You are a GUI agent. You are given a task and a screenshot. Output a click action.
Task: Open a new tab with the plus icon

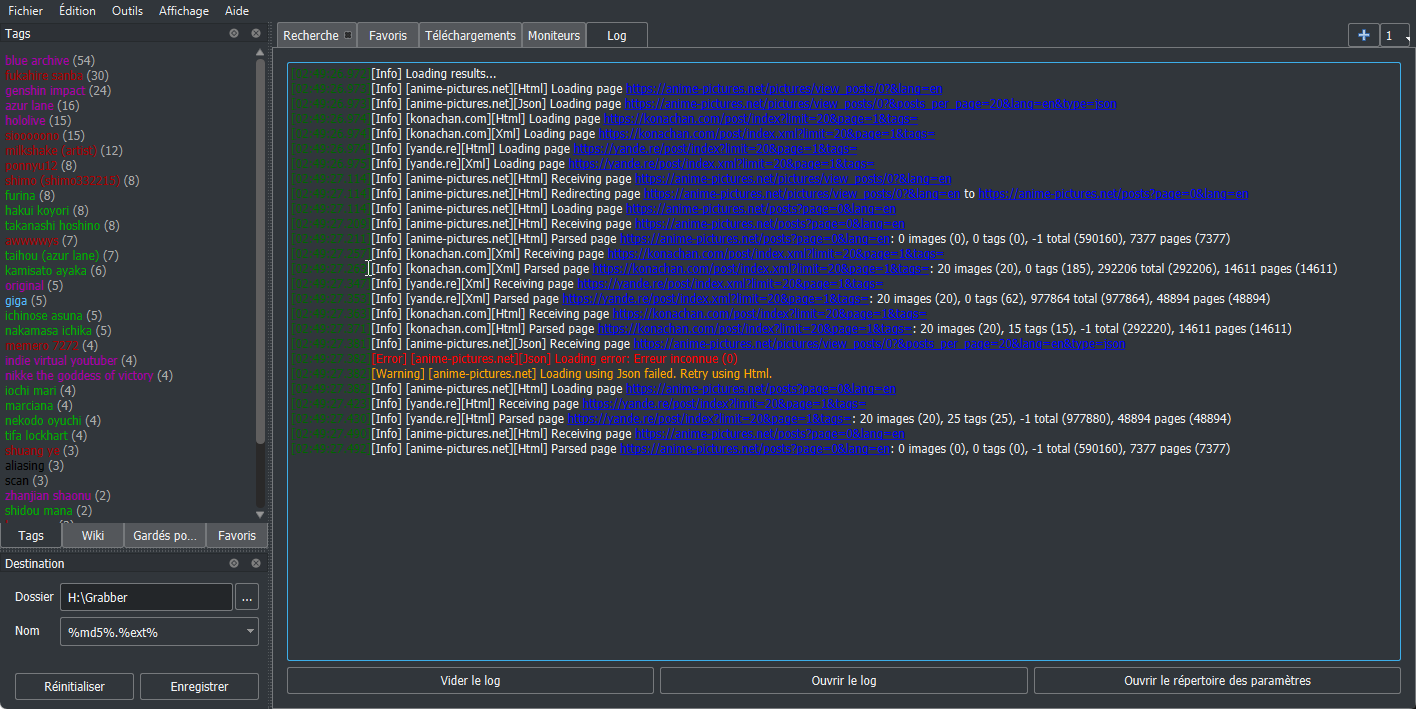click(1363, 34)
